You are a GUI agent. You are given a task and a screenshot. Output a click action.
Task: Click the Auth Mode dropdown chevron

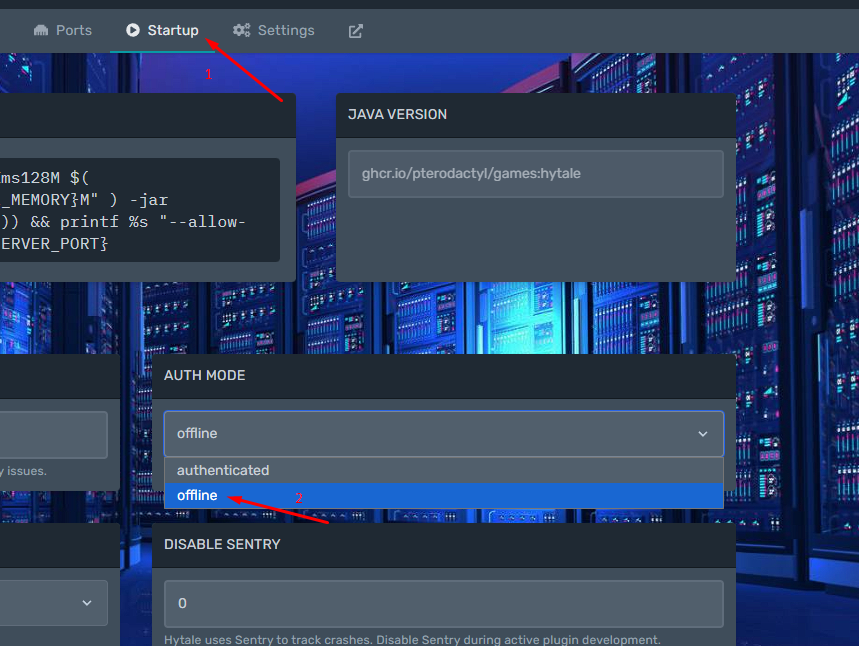tap(702, 434)
